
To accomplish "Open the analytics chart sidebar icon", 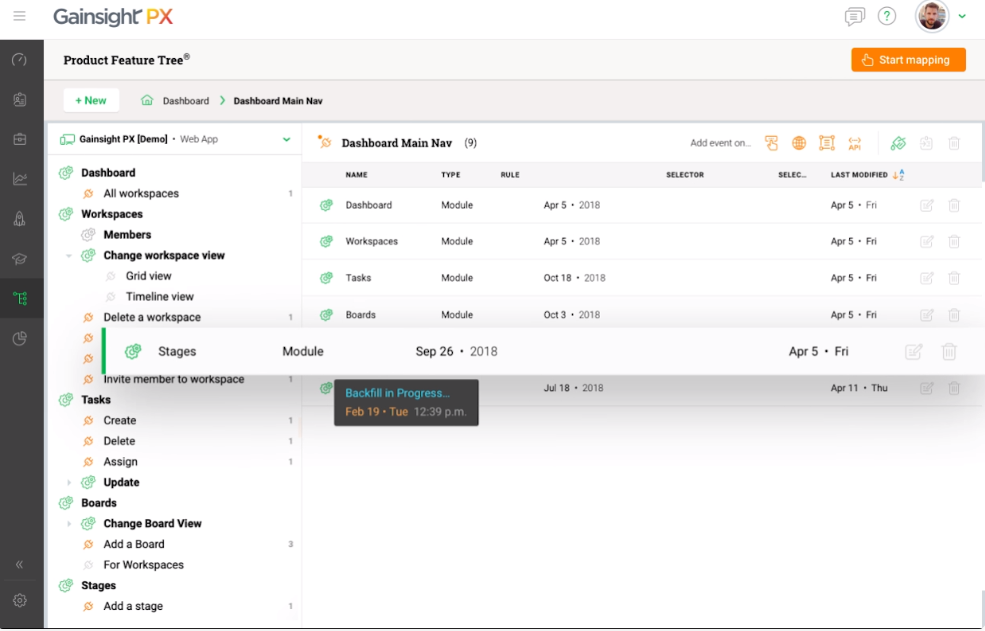I will 19,179.
